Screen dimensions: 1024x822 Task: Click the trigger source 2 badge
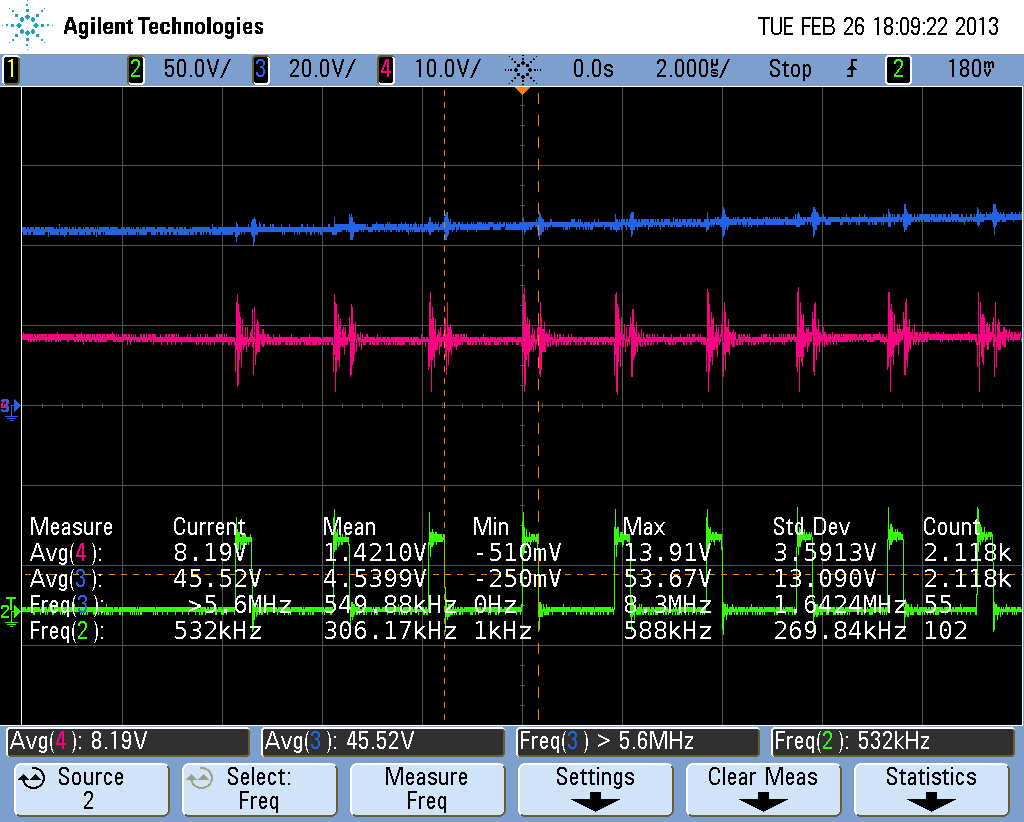click(x=898, y=69)
